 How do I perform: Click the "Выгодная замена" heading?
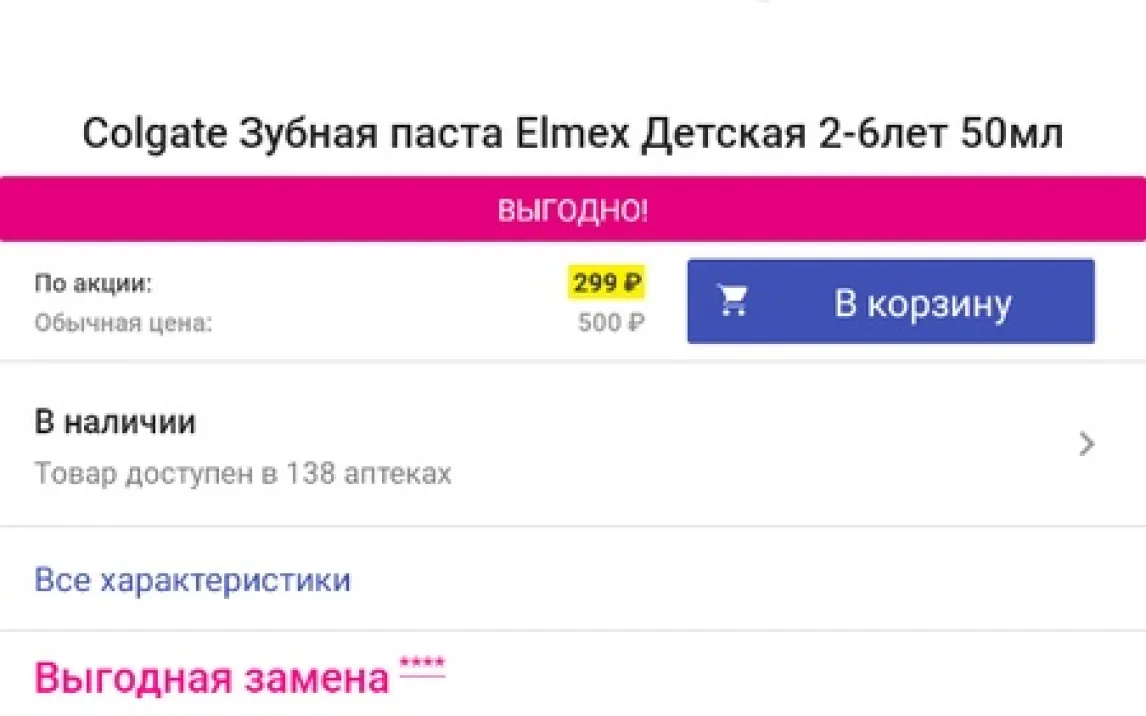[211, 678]
